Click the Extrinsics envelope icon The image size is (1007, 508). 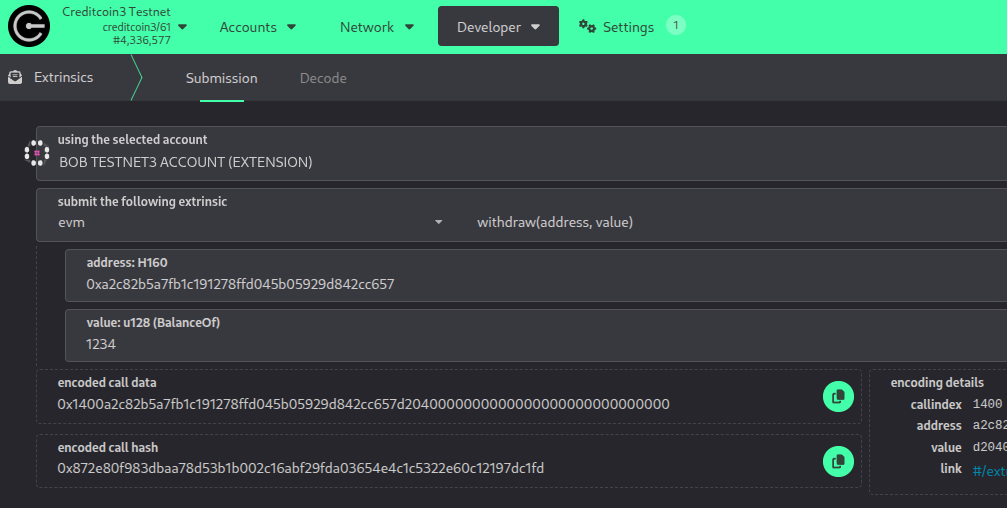(15, 77)
